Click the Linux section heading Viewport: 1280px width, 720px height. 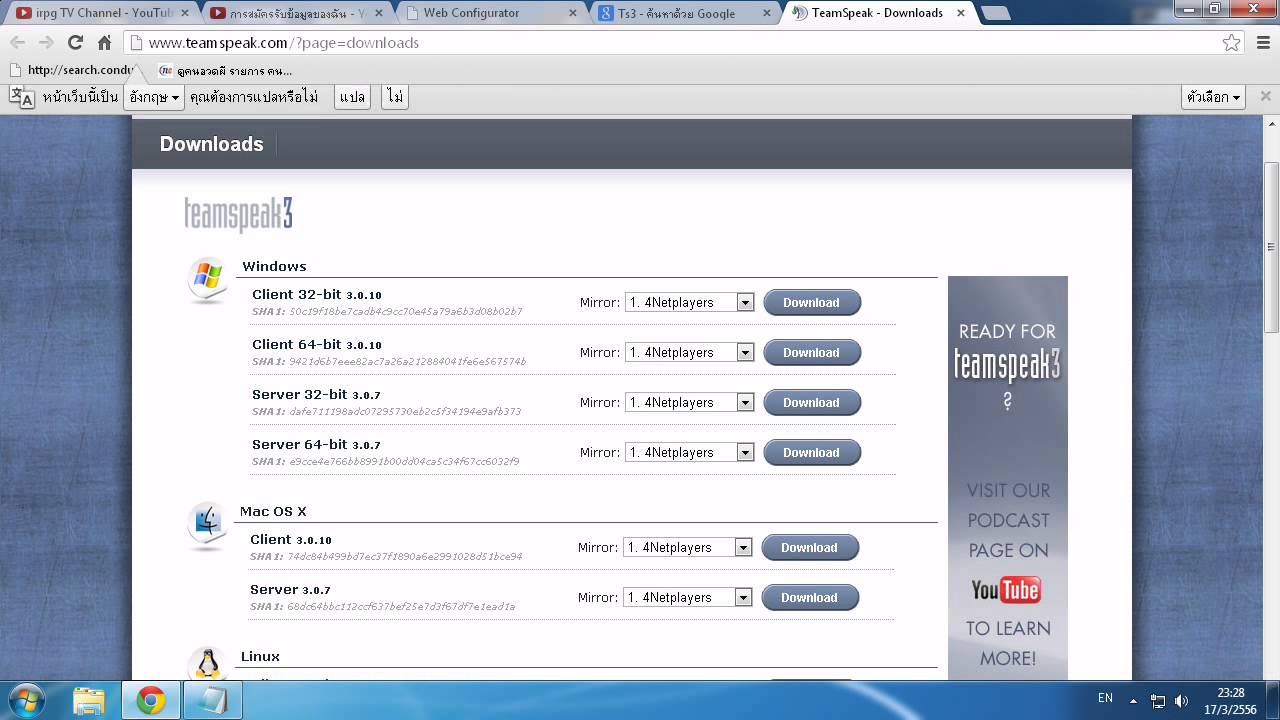click(260, 656)
